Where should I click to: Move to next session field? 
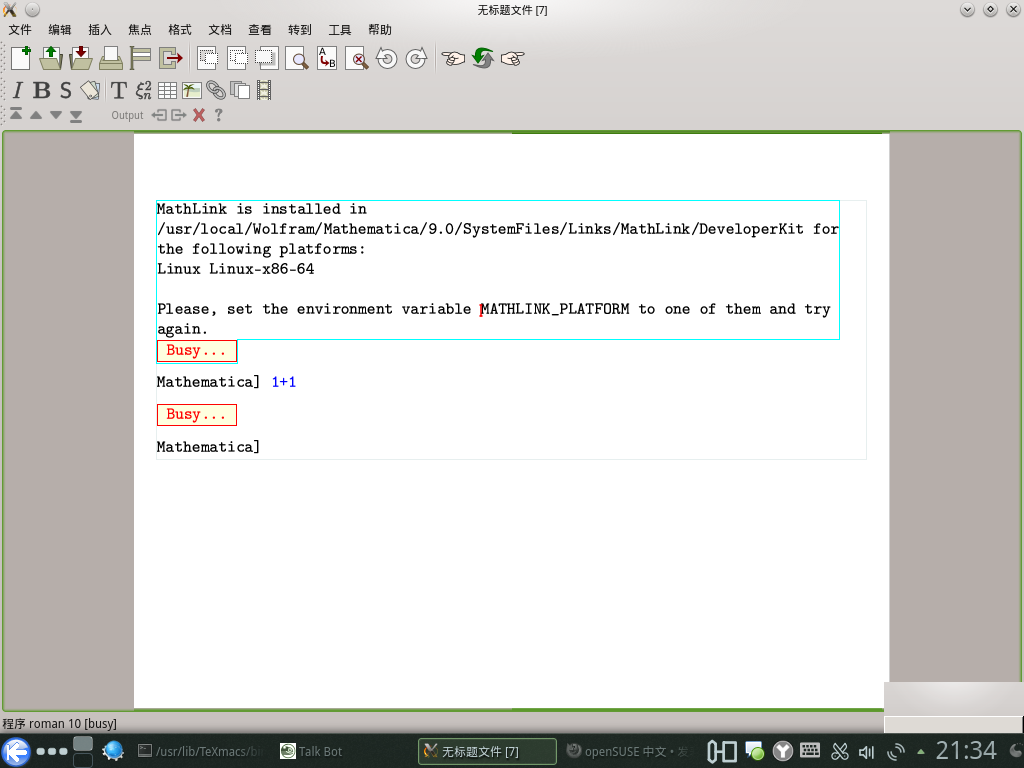click(56, 115)
